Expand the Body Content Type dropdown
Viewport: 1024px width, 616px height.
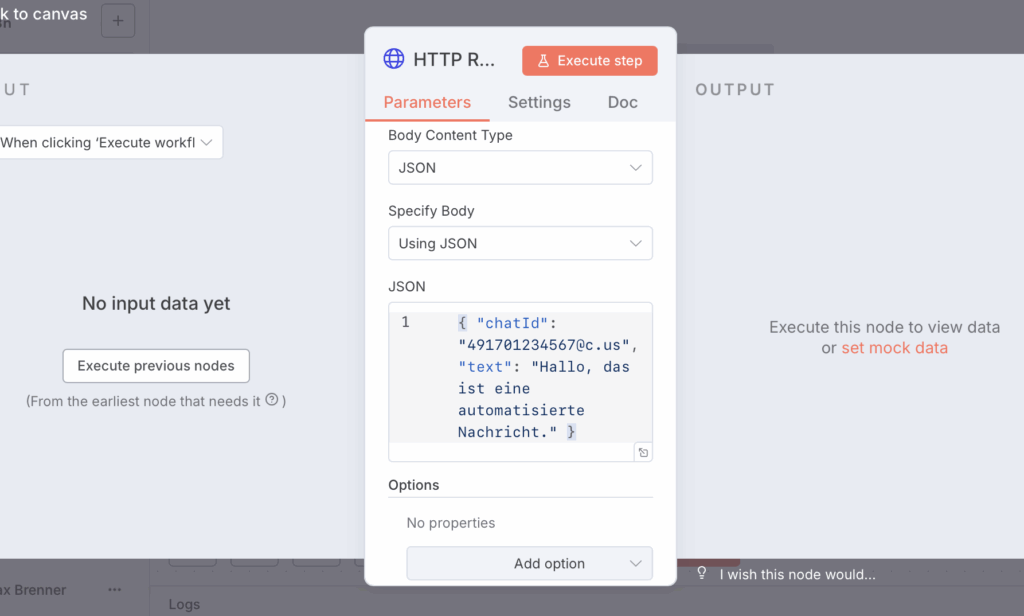520,168
